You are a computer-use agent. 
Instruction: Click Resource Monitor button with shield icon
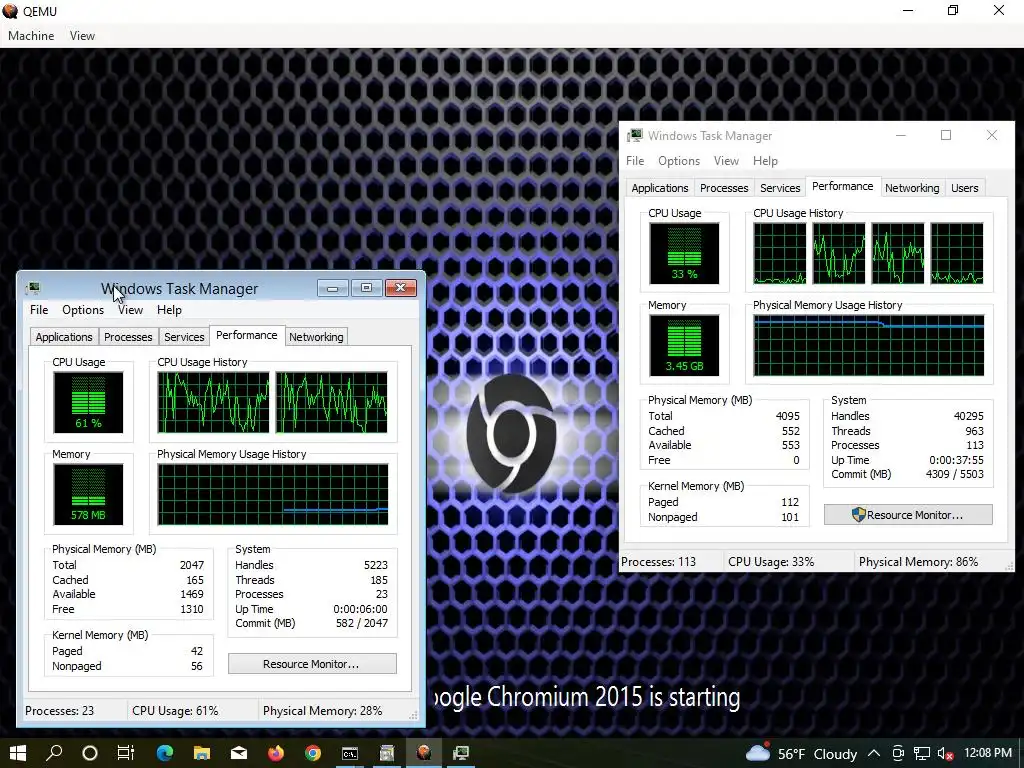[x=908, y=515]
